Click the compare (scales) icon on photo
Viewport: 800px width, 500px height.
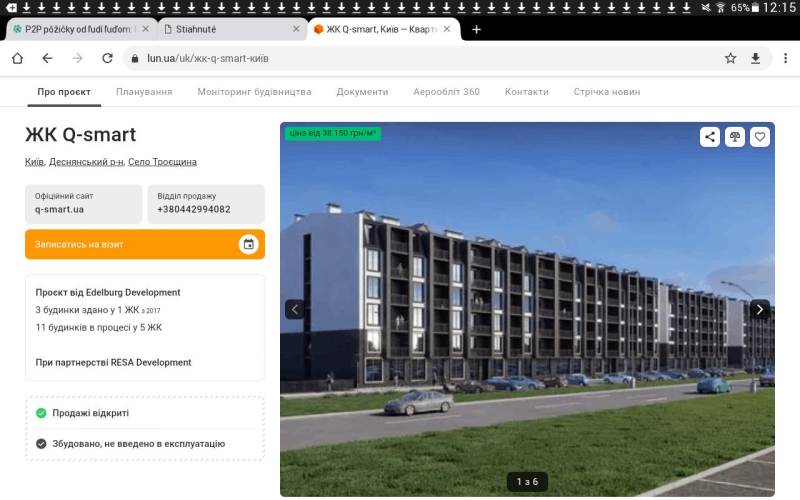pyautogui.click(x=735, y=137)
